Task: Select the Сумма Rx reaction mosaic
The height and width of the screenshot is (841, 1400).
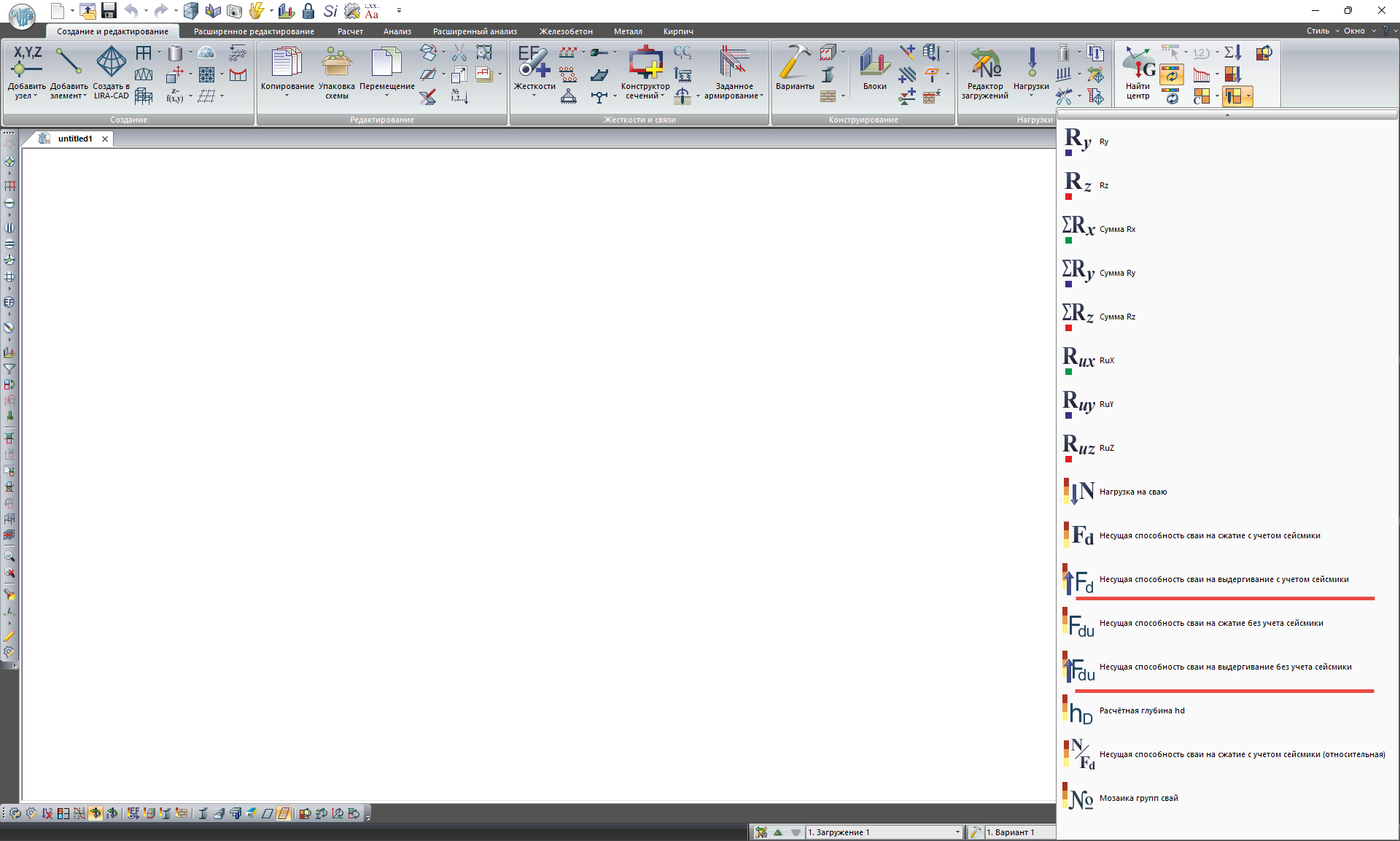Action: [x=1117, y=230]
